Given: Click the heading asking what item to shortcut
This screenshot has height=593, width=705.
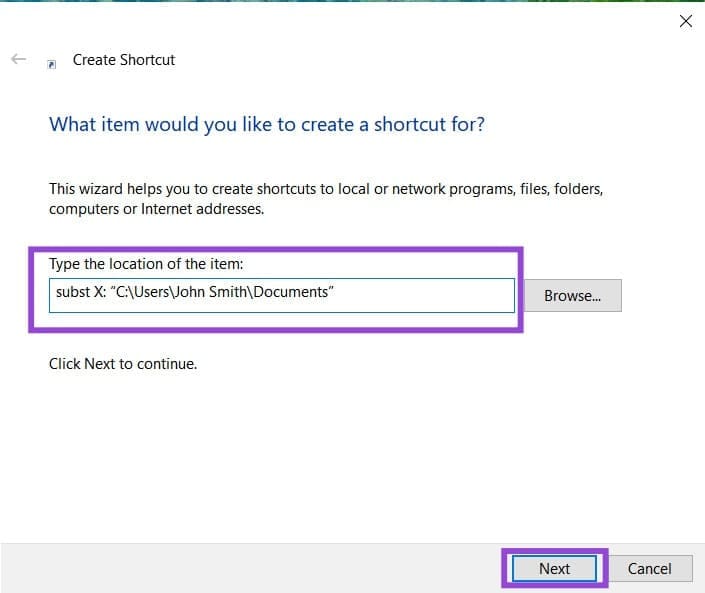Looking at the screenshot, I should 267,125.
